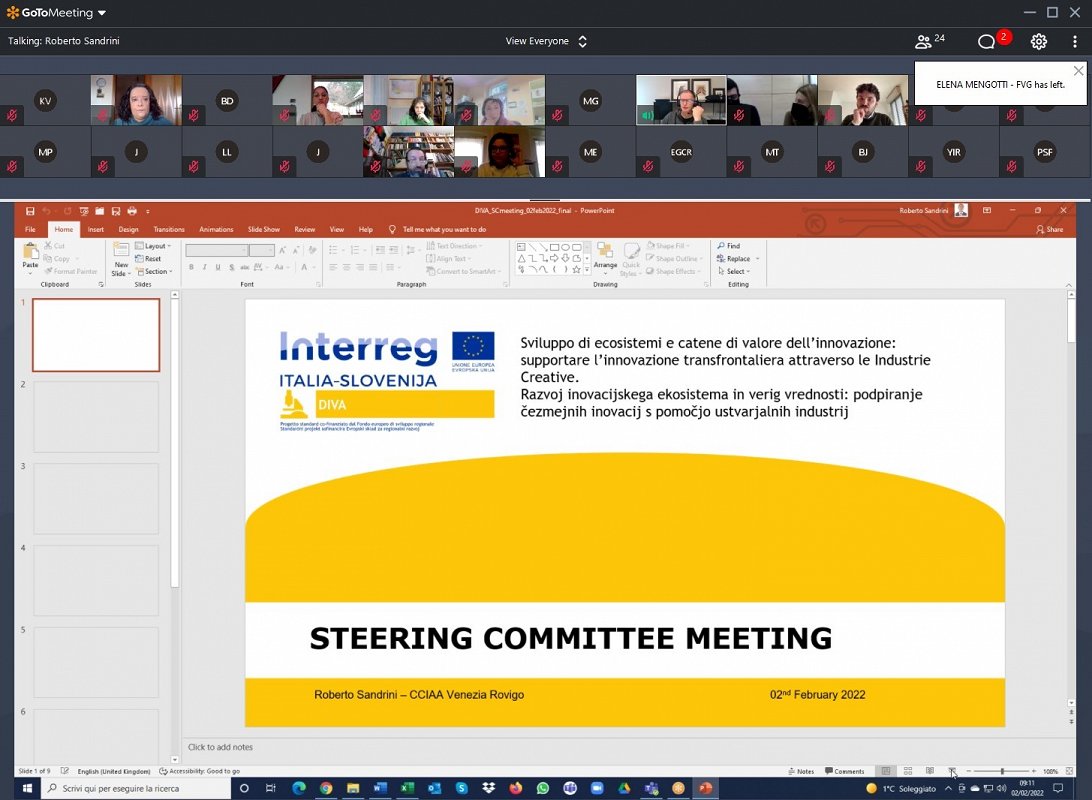This screenshot has width=1092, height=800.
Task: Switch to the Slide Show tab
Action: 263,229
